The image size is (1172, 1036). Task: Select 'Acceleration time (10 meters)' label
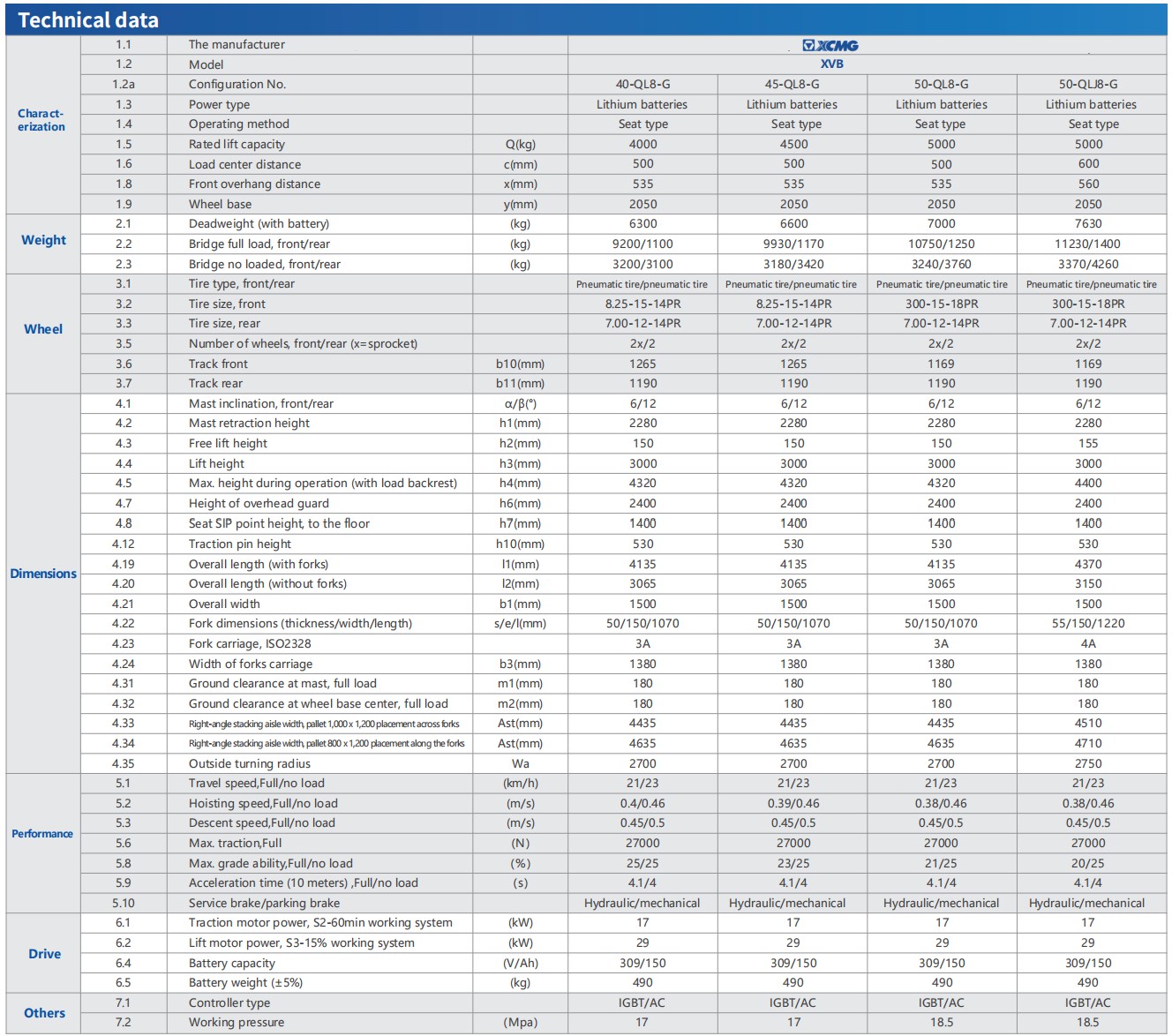click(x=269, y=883)
